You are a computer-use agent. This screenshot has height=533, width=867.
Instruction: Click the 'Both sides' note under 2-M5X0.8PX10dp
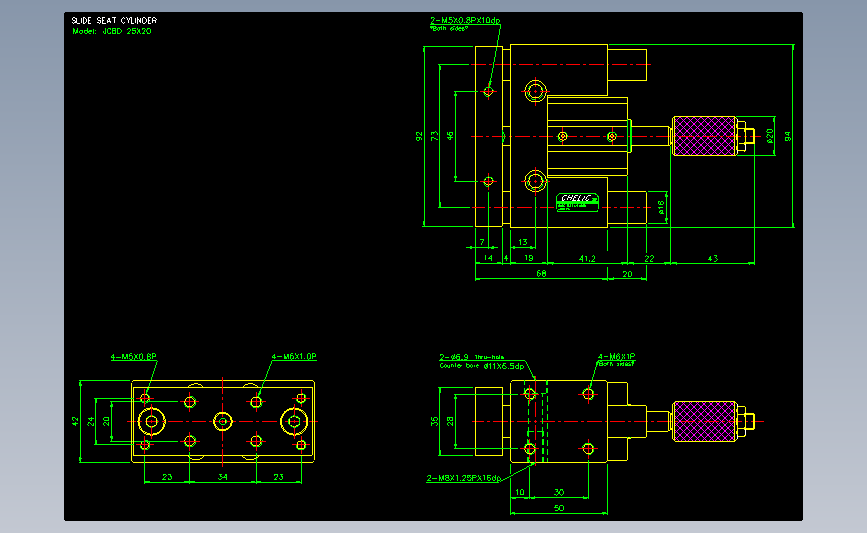click(x=449, y=29)
